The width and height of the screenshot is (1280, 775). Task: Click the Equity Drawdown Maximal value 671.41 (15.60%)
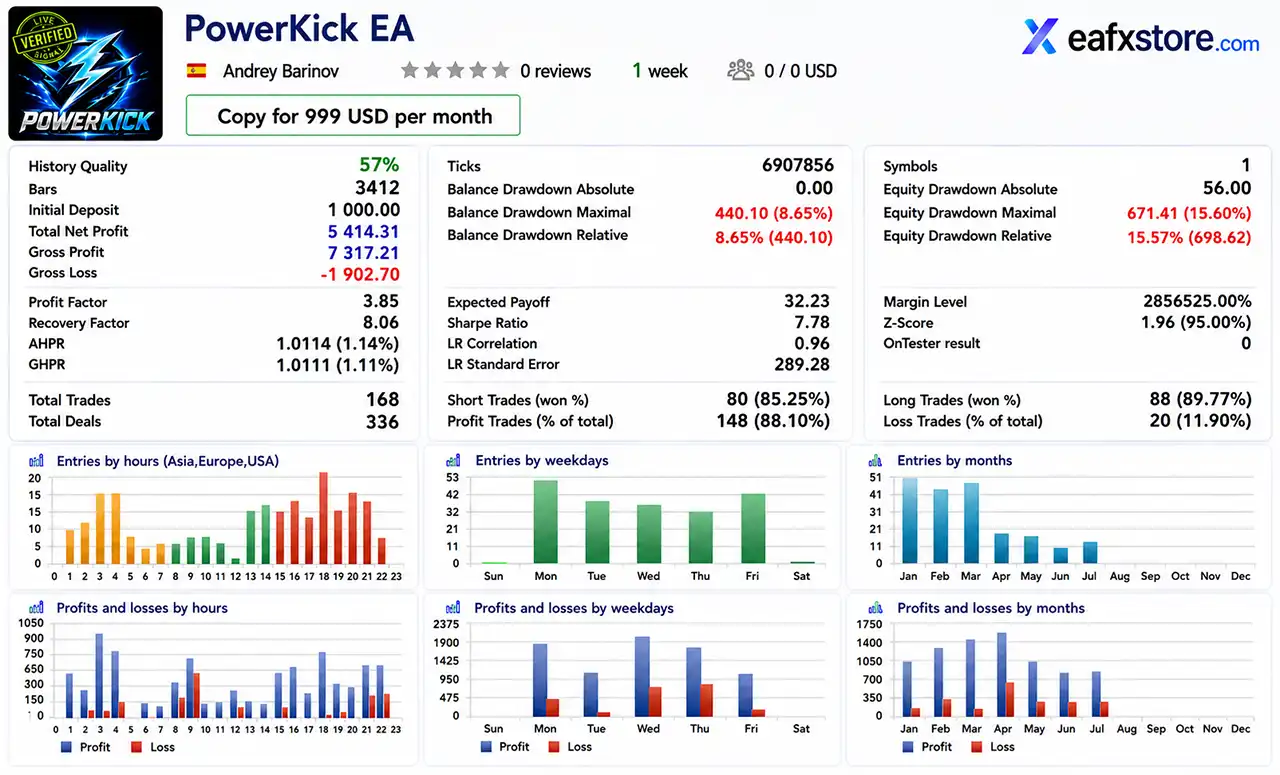(1189, 213)
